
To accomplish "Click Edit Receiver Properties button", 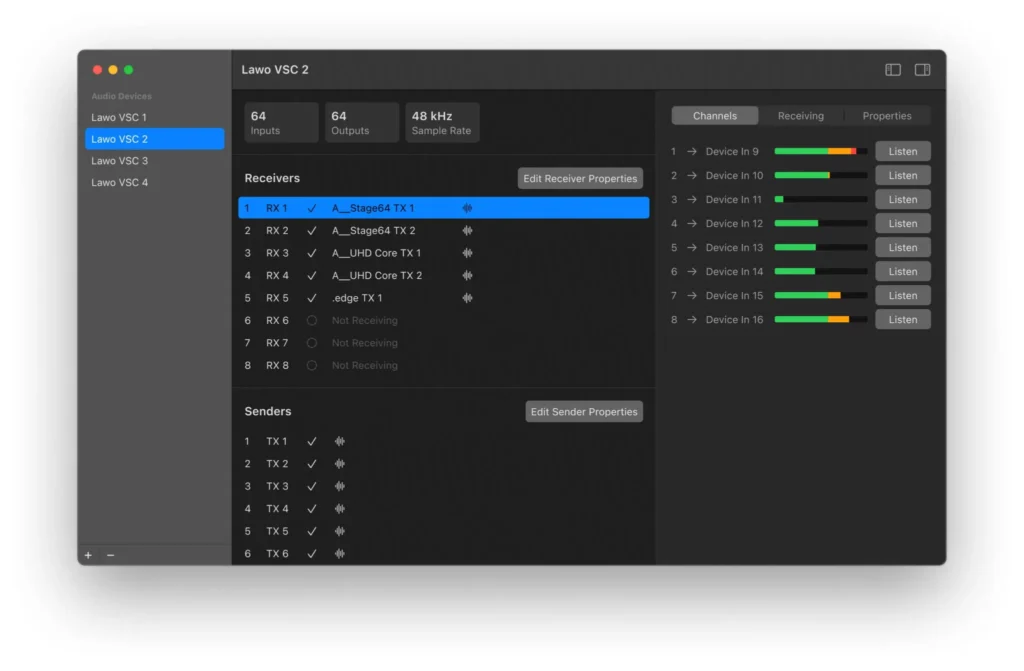I will [x=580, y=179].
